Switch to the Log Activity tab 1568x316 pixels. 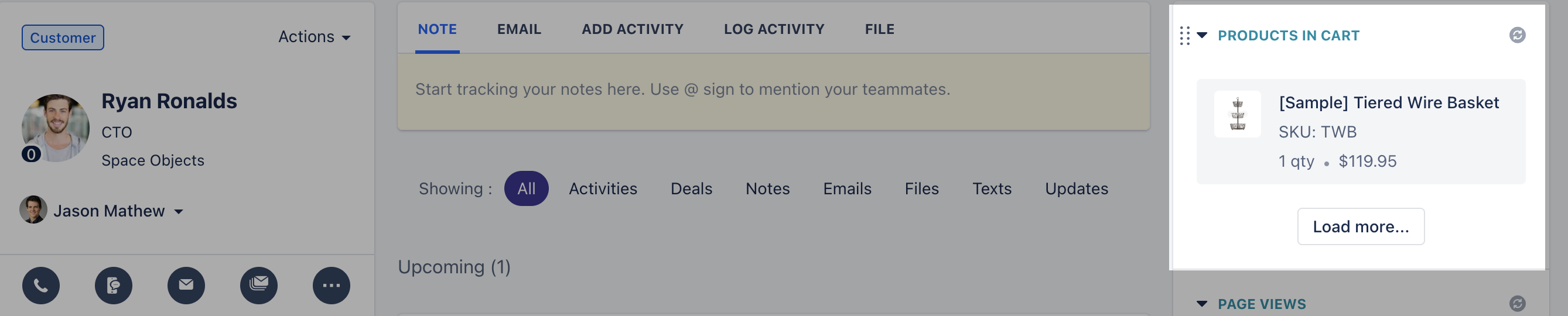(x=774, y=29)
